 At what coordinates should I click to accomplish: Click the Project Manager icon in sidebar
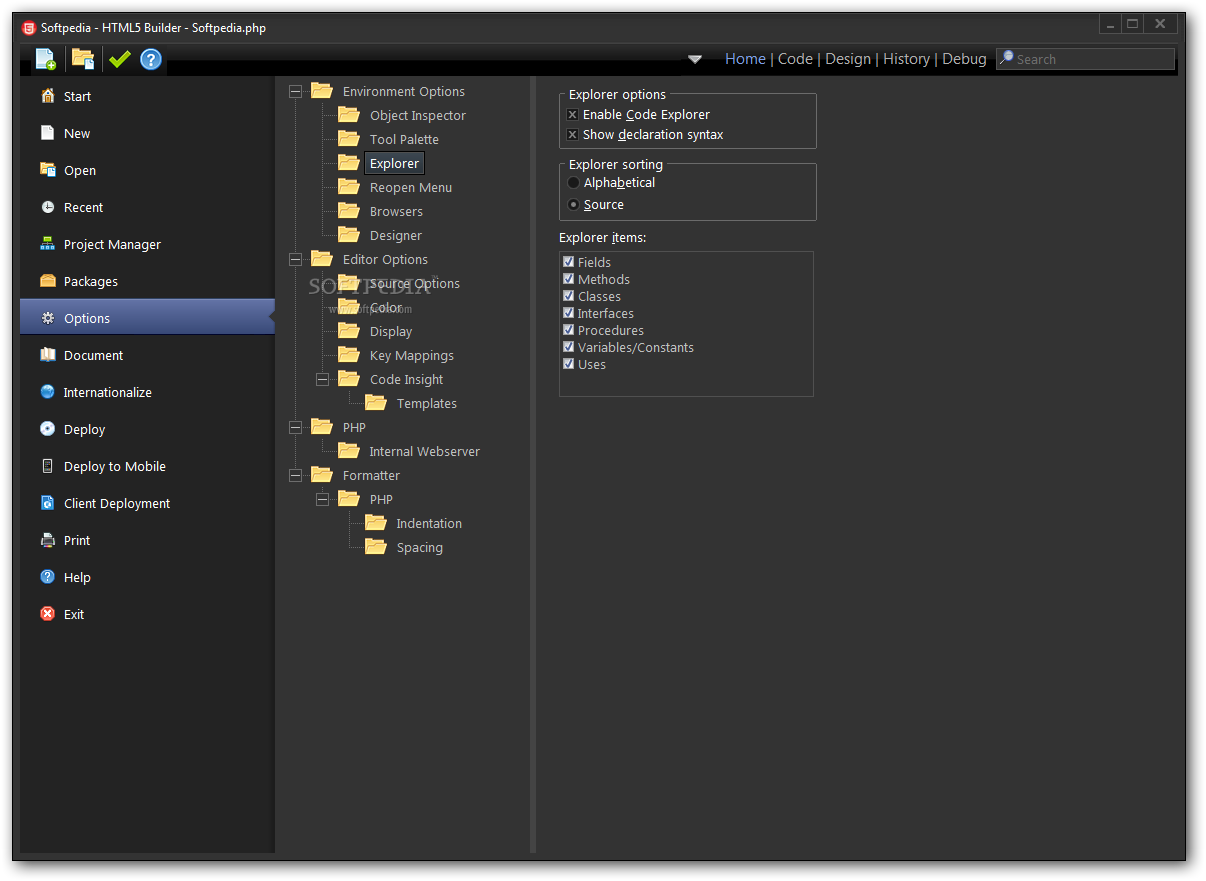pos(47,244)
